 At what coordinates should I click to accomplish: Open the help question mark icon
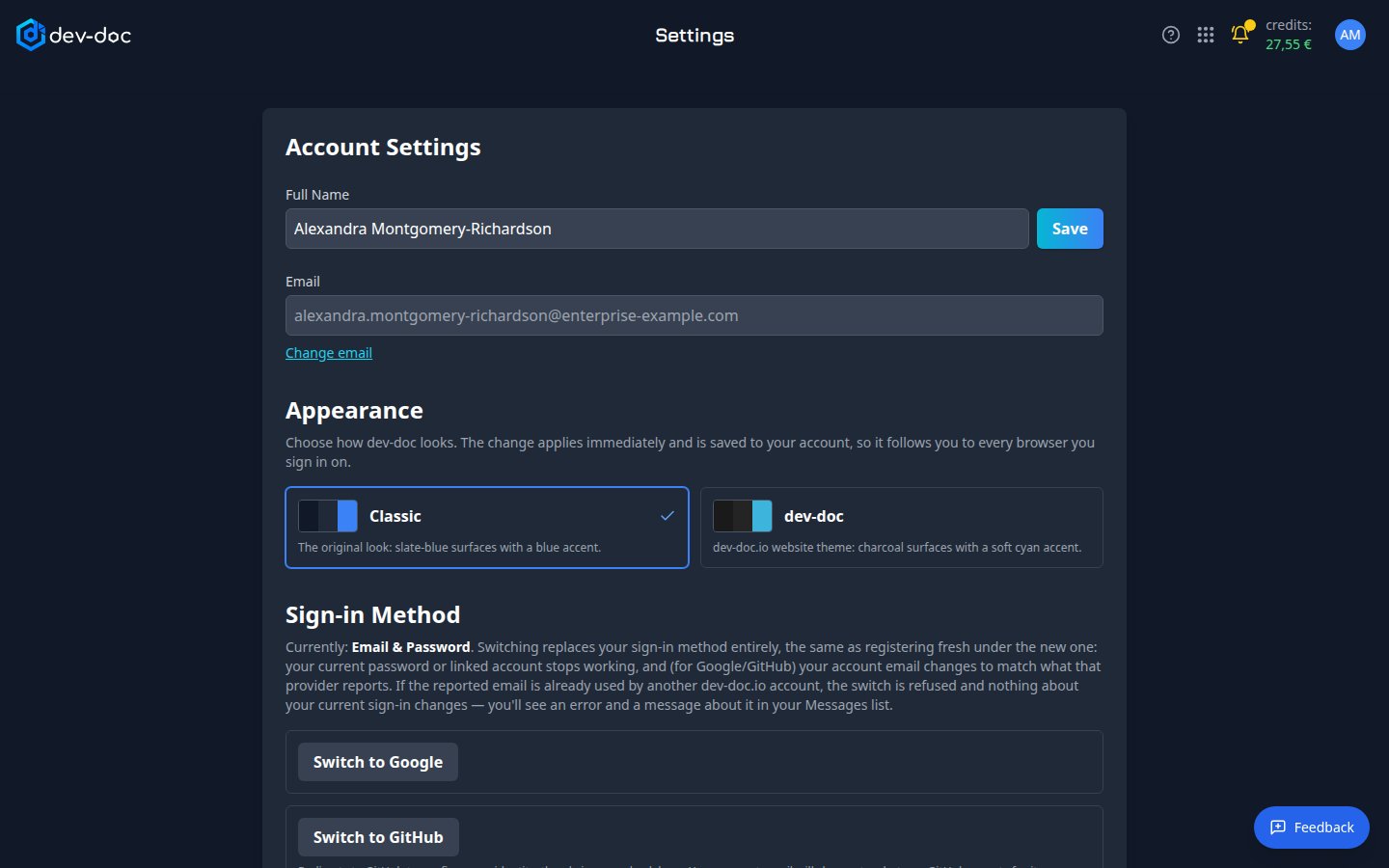click(1171, 35)
